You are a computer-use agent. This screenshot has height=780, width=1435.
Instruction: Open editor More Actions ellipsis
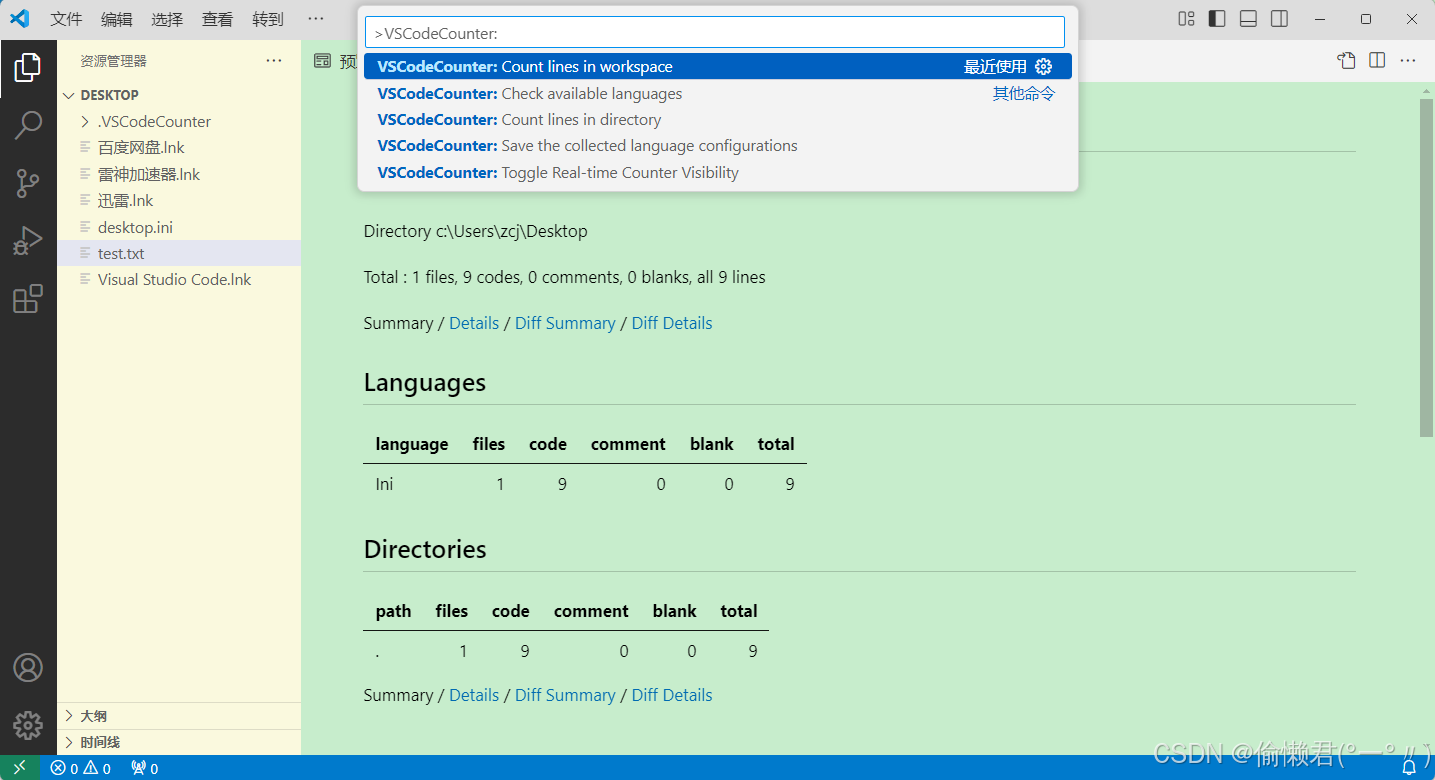tap(1408, 61)
